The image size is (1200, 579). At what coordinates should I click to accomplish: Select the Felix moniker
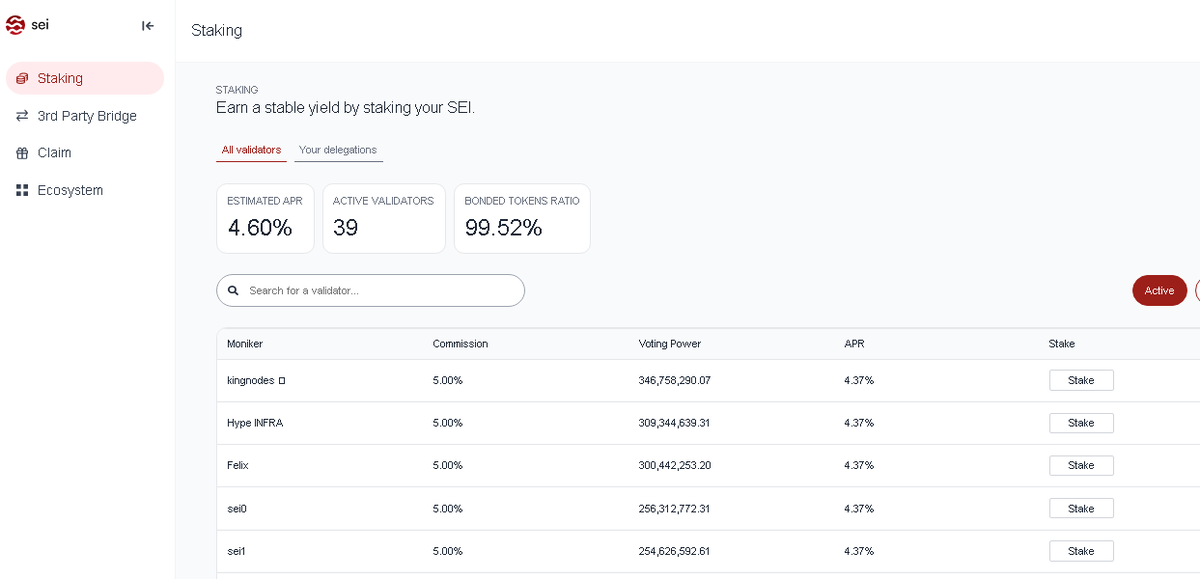pos(238,465)
